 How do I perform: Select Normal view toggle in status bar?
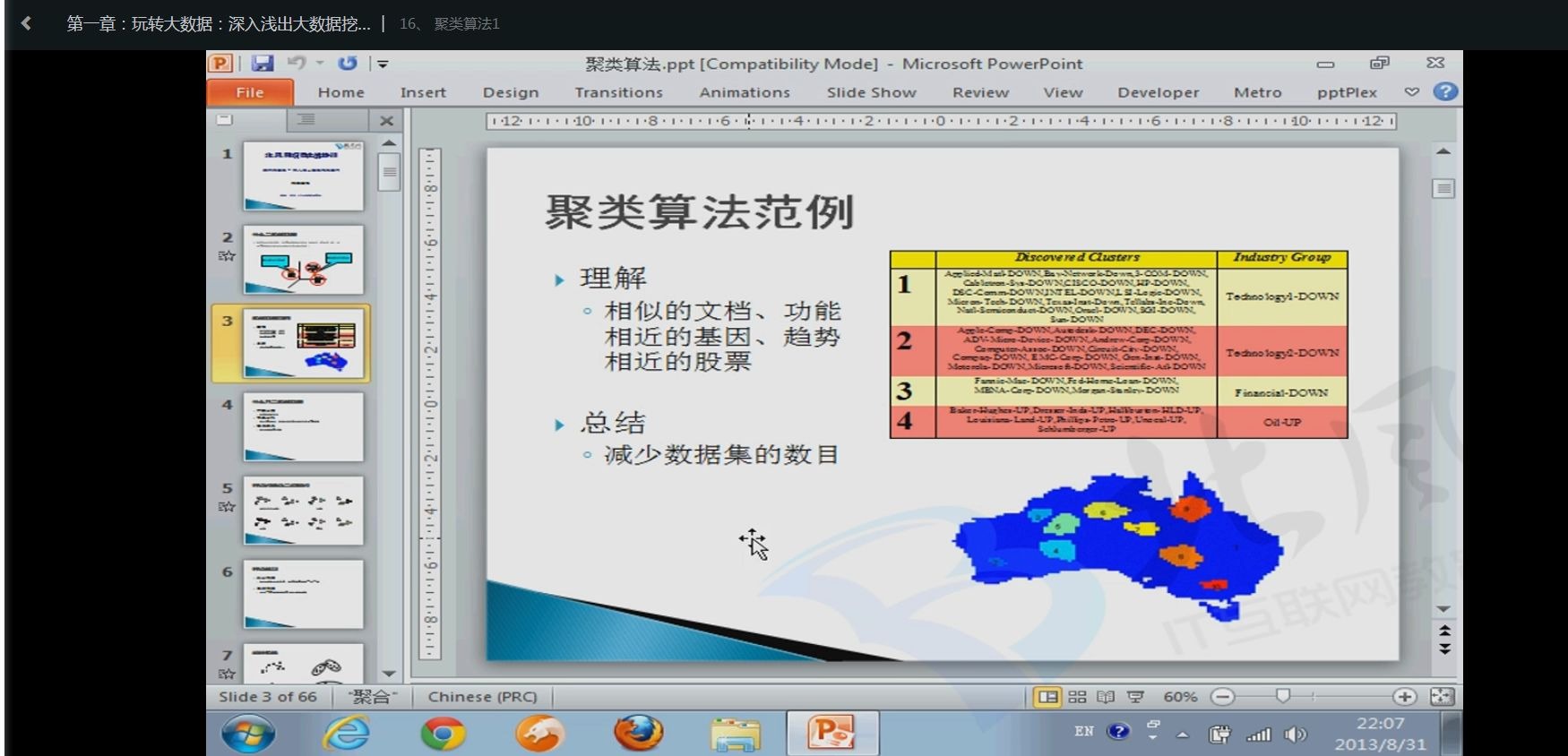(1047, 697)
